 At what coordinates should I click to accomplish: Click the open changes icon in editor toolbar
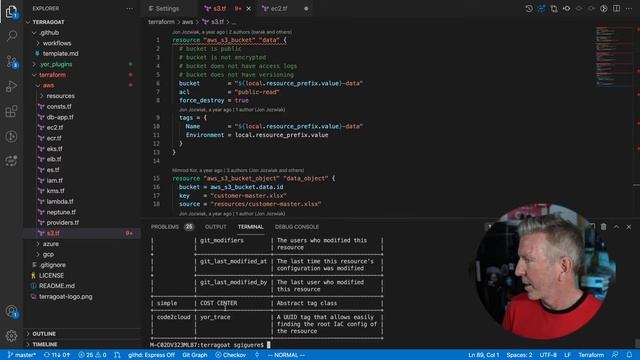(x=554, y=9)
